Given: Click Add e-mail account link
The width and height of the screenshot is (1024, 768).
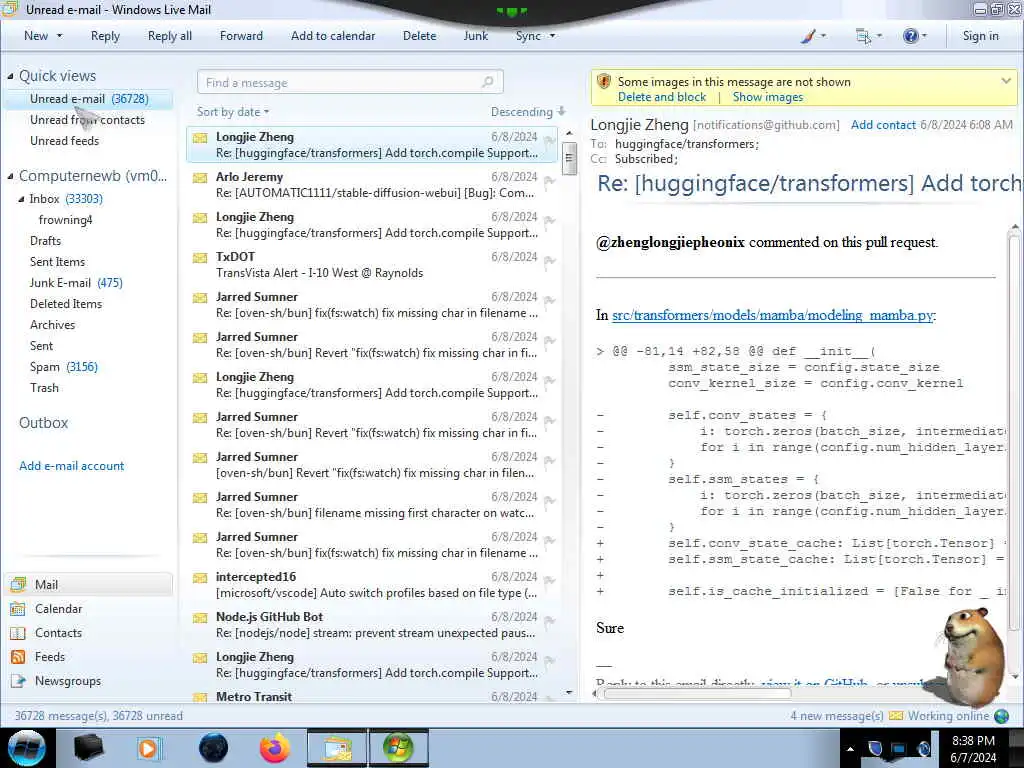Looking at the screenshot, I should coord(71,466).
